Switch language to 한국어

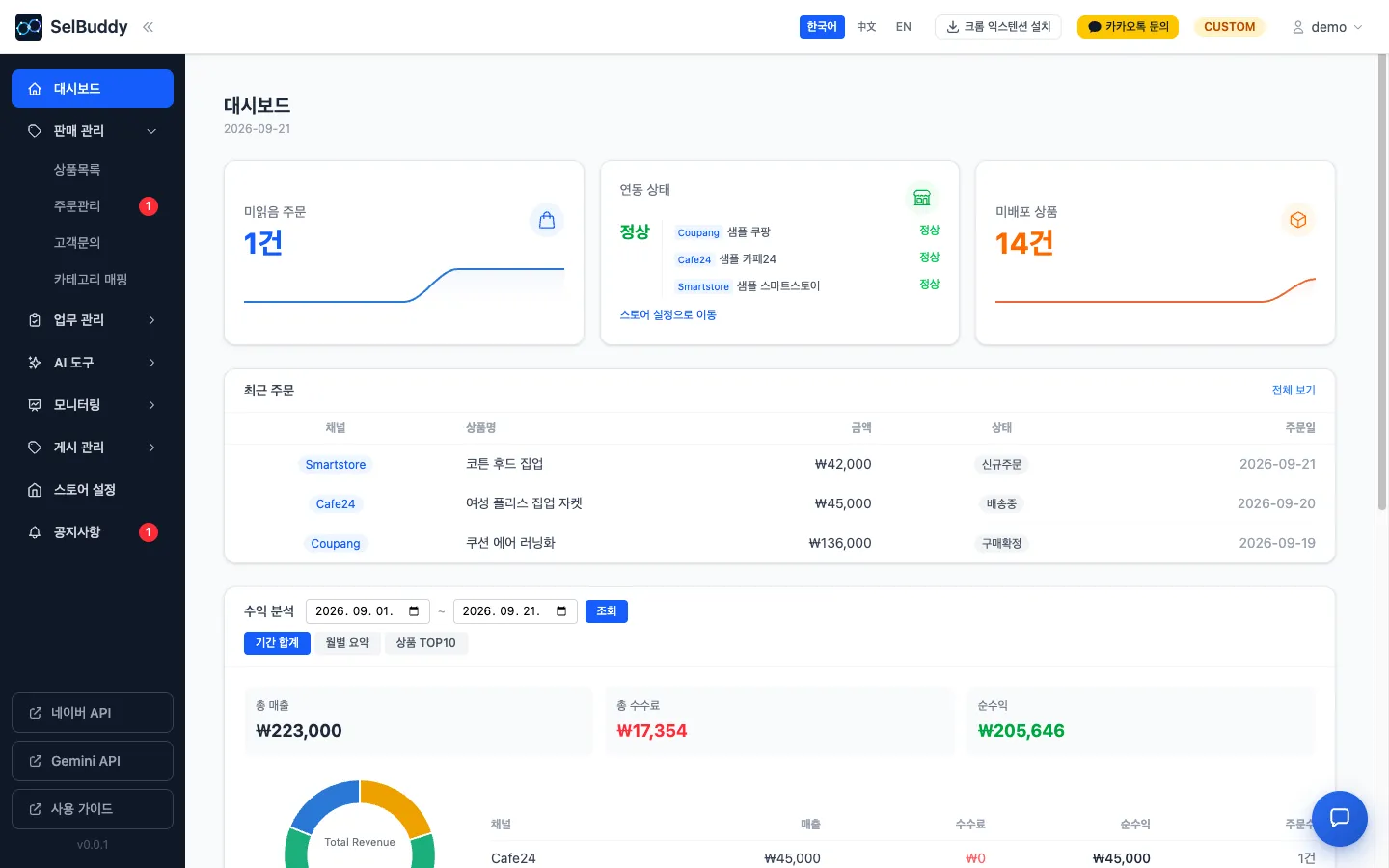(x=822, y=27)
